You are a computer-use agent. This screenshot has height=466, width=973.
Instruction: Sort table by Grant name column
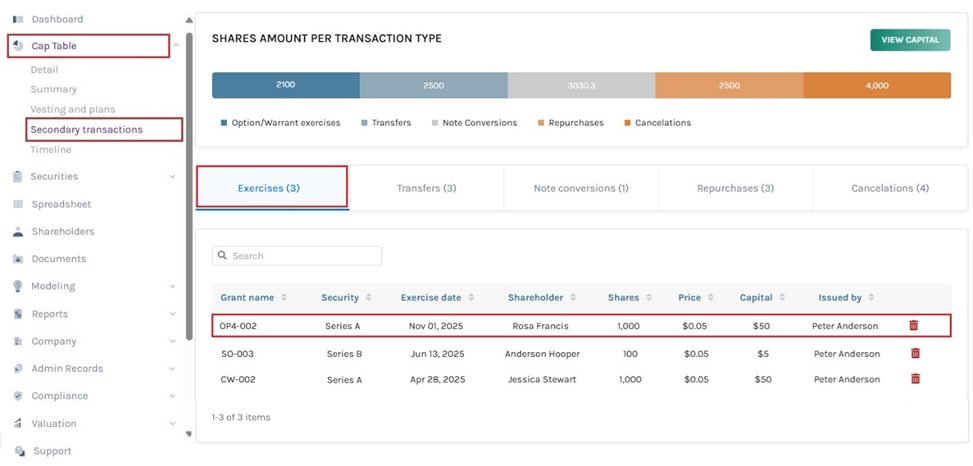click(284, 297)
